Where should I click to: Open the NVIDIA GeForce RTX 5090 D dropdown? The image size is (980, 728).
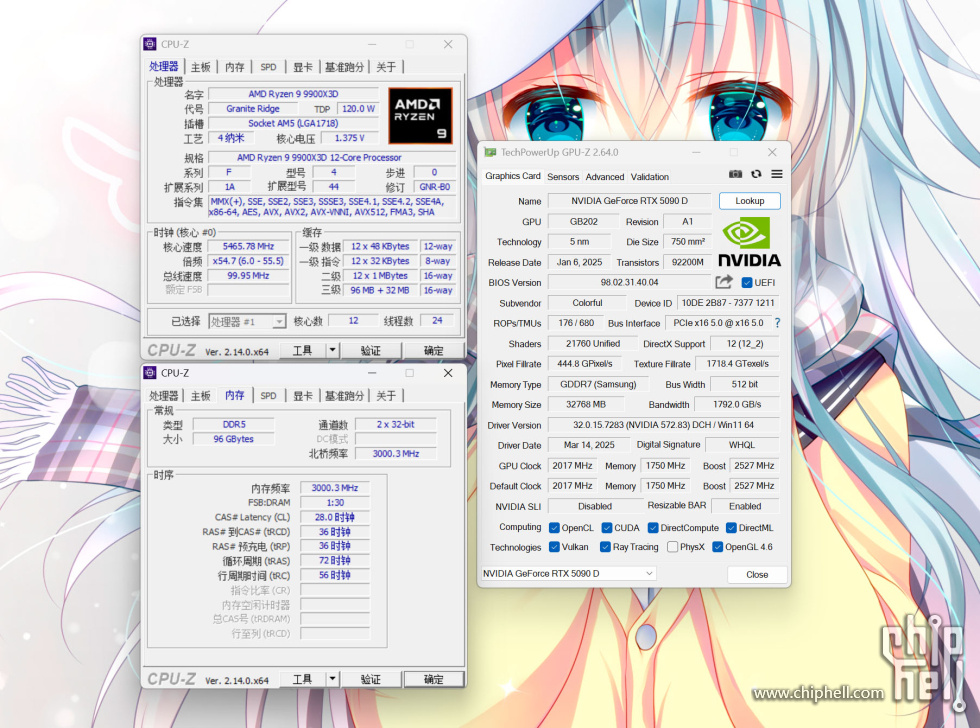[568, 574]
